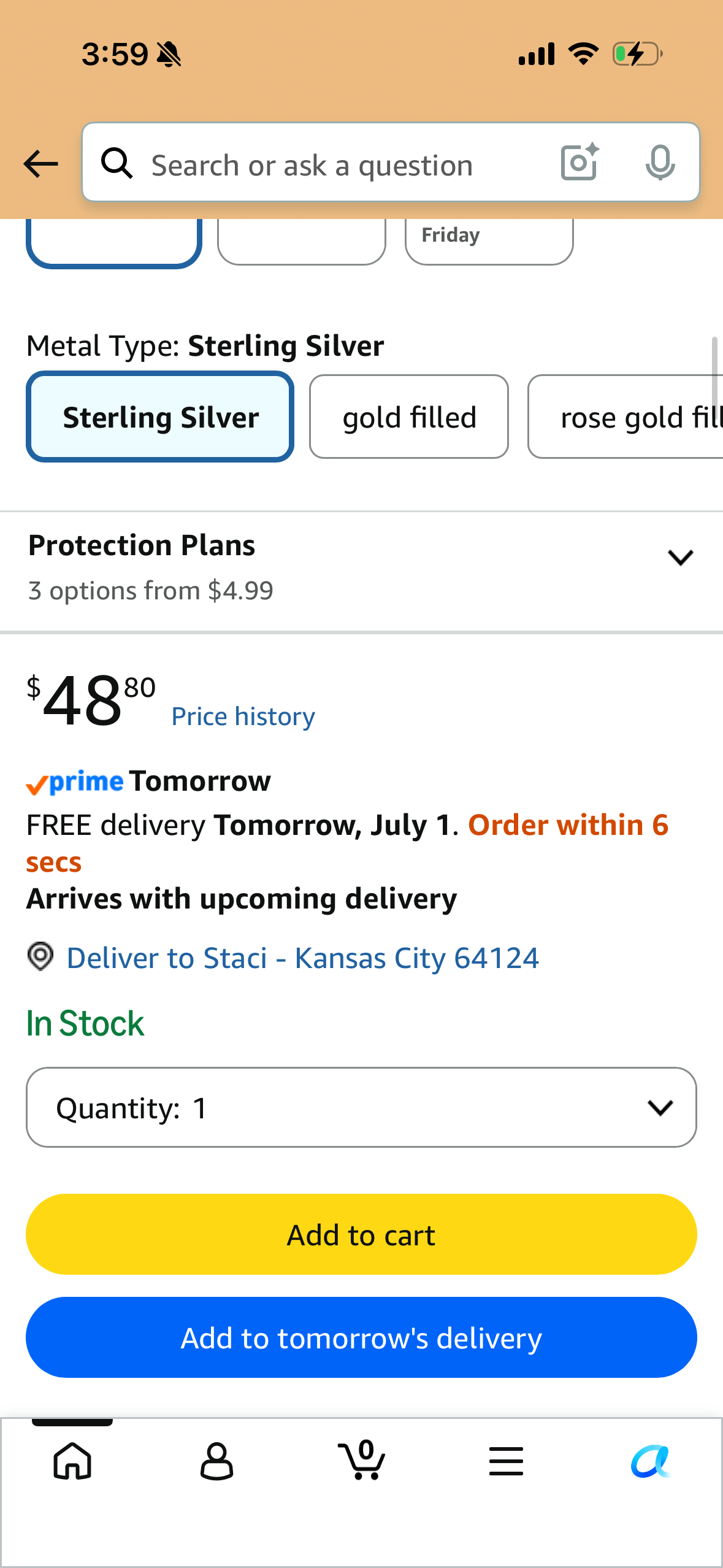The height and width of the screenshot is (1568, 723).
Task: Tap the delivery location pin icon
Action: (x=40, y=956)
